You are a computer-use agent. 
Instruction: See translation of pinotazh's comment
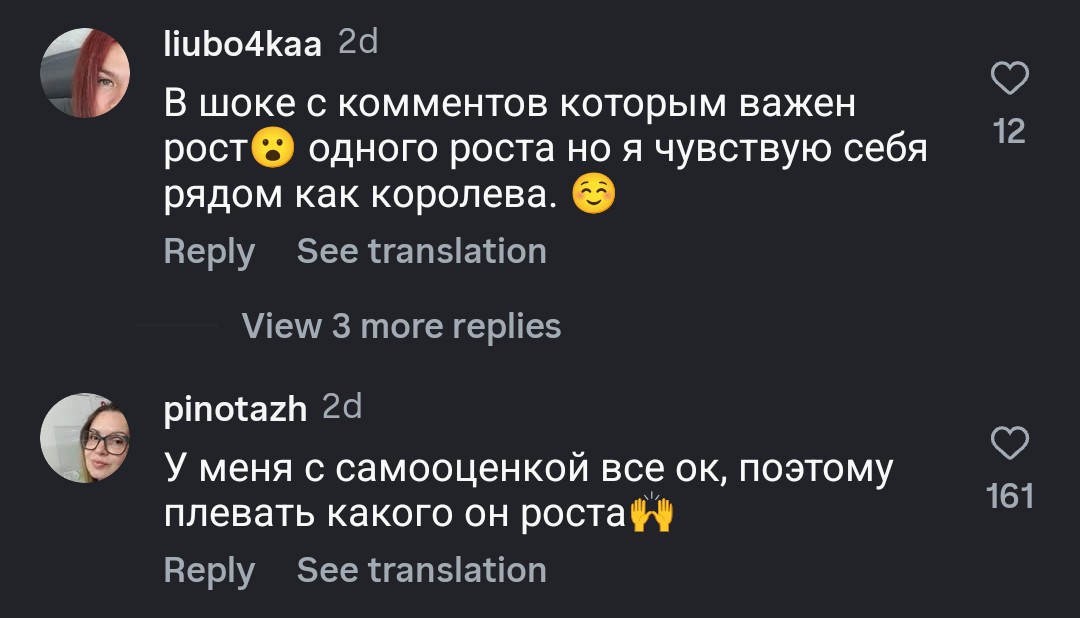(421, 570)
